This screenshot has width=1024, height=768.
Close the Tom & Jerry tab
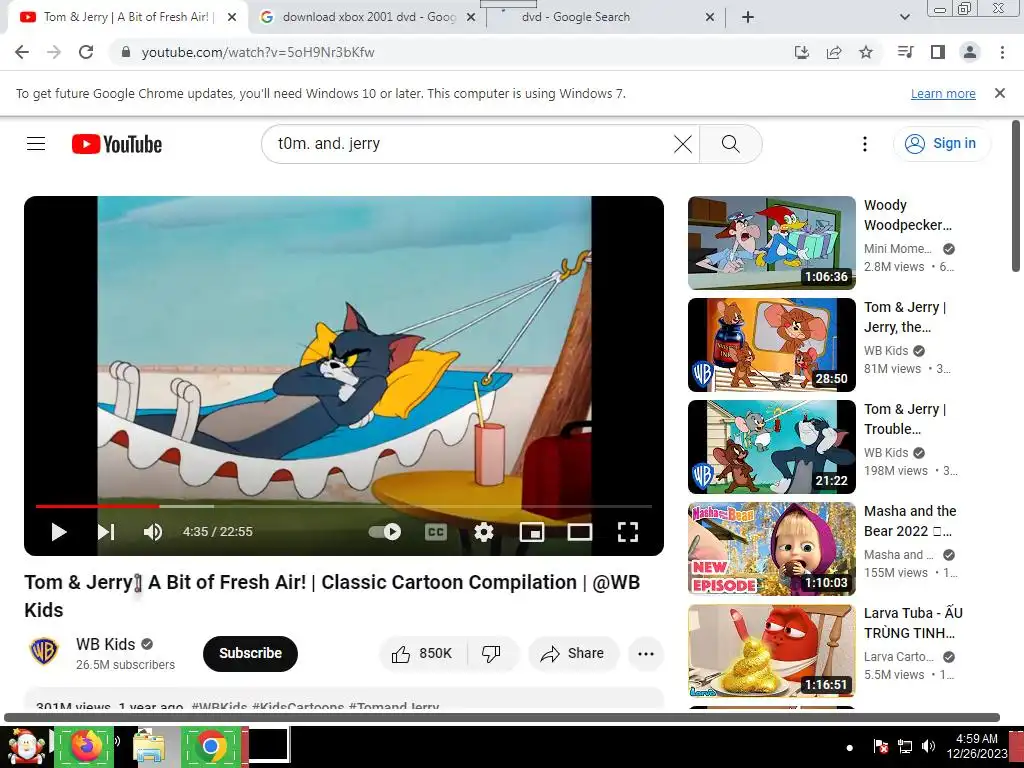[232, 18]
